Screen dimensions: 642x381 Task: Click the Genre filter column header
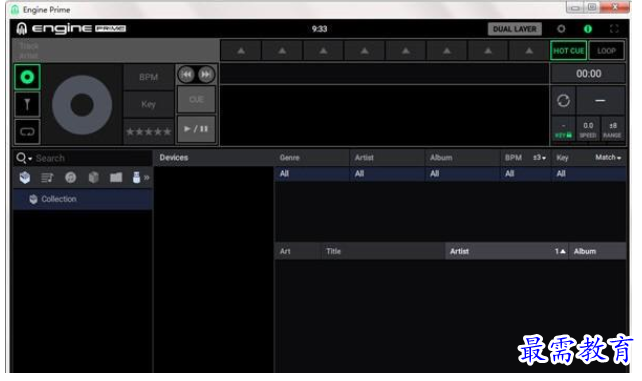(312, 158)
